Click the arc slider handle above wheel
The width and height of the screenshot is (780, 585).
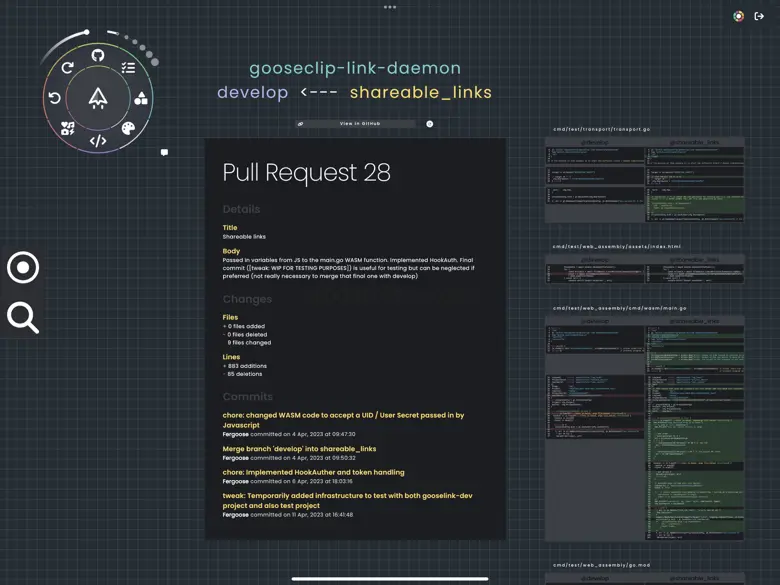(87, 33)
